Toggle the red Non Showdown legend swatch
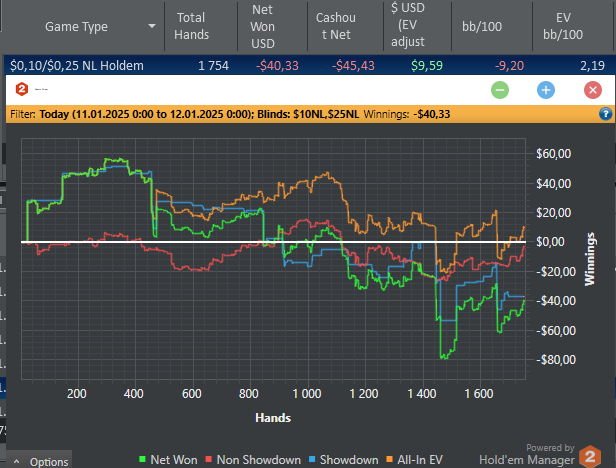616x468 pixels. 209,459
